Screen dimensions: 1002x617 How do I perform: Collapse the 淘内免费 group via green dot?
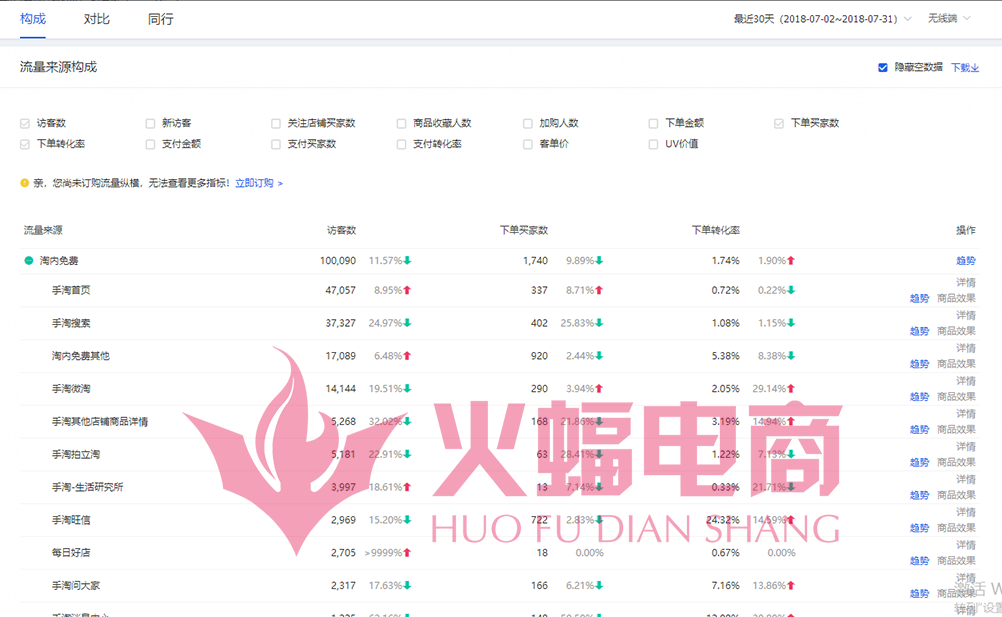(29, 261)
